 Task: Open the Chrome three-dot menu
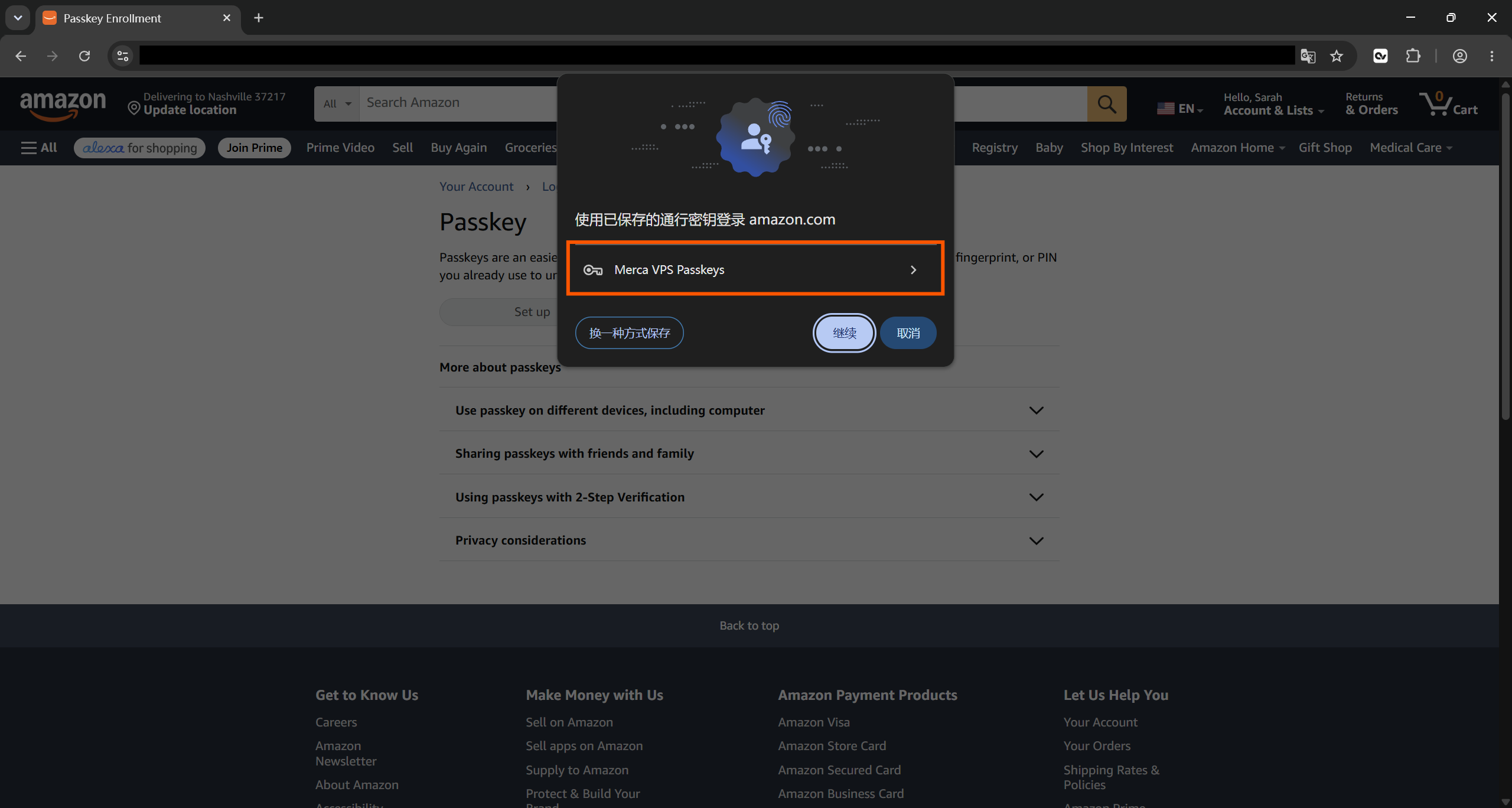click(x=1492, y=56)
